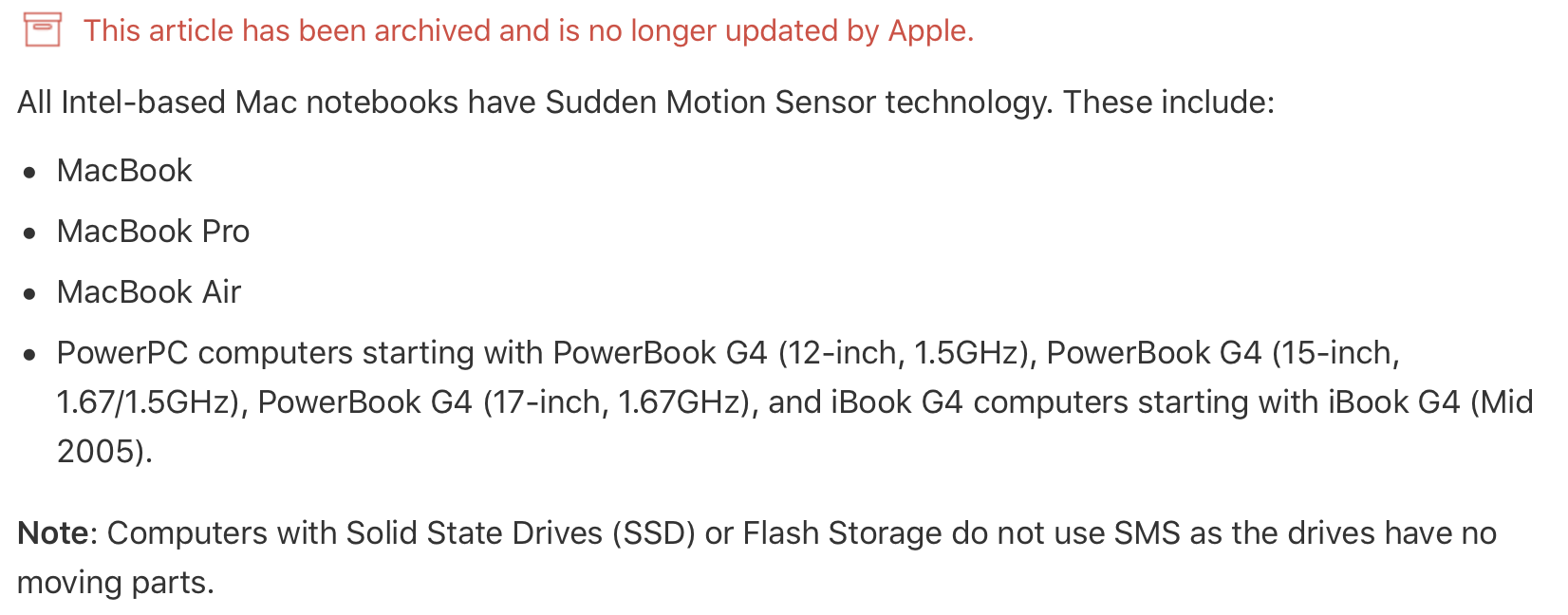Click the bold 'Note' label
The height and width of the screenshot is (615, 1568).
coord(53,533)
